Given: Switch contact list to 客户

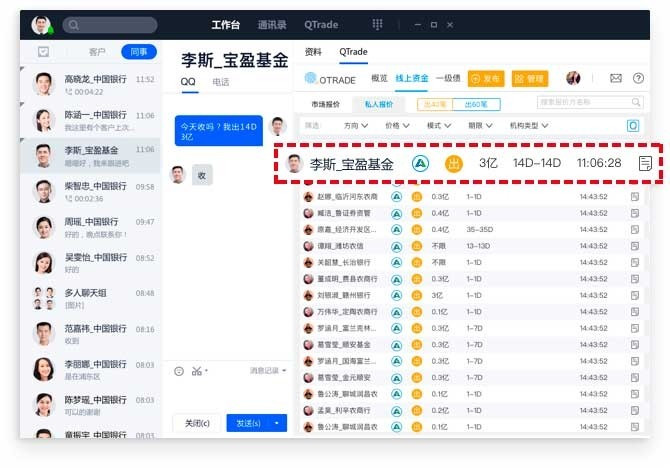Looking at the screenshot, I should (97, 52).
